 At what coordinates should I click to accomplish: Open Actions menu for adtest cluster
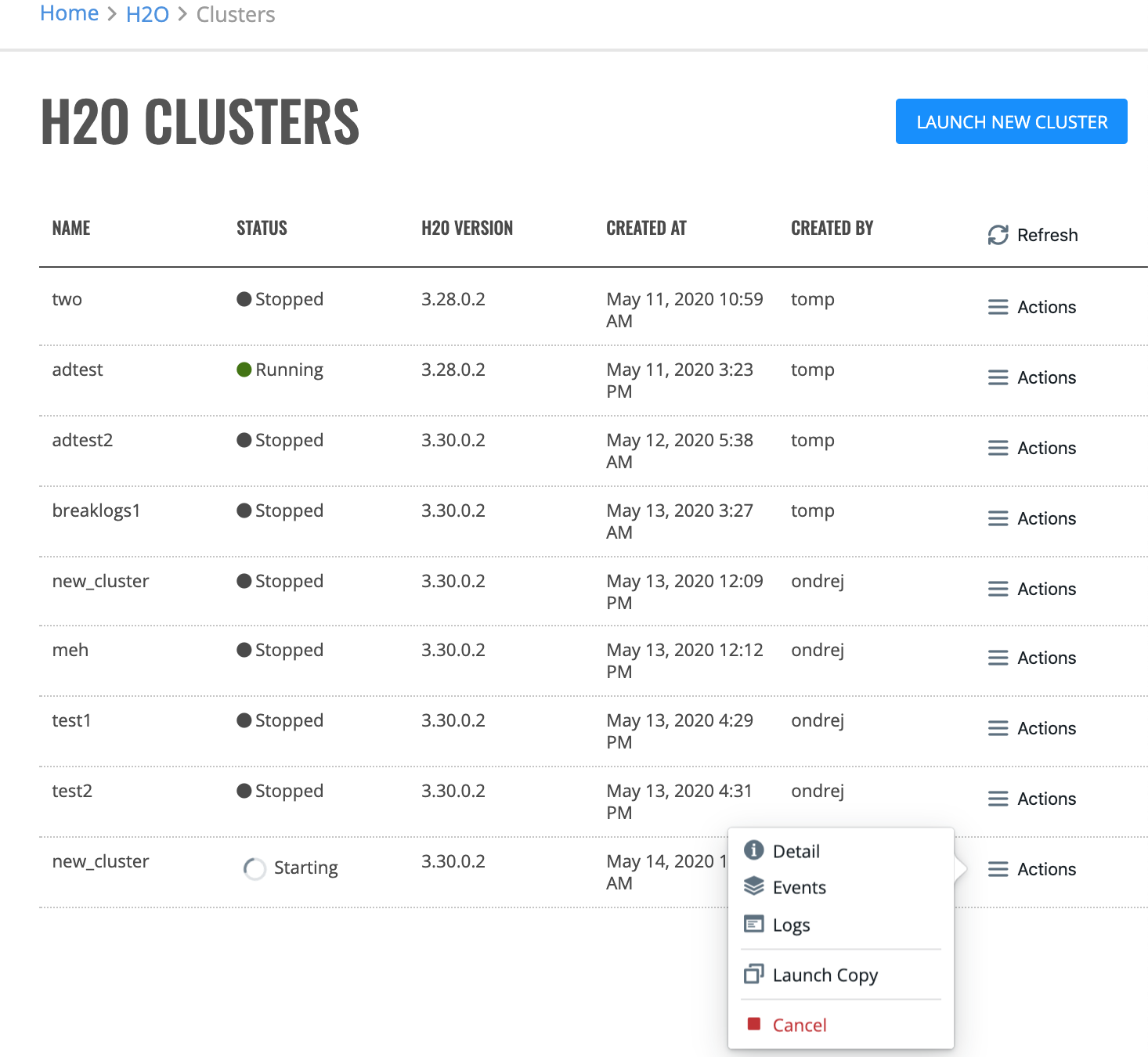click(x=1032, y=377)
